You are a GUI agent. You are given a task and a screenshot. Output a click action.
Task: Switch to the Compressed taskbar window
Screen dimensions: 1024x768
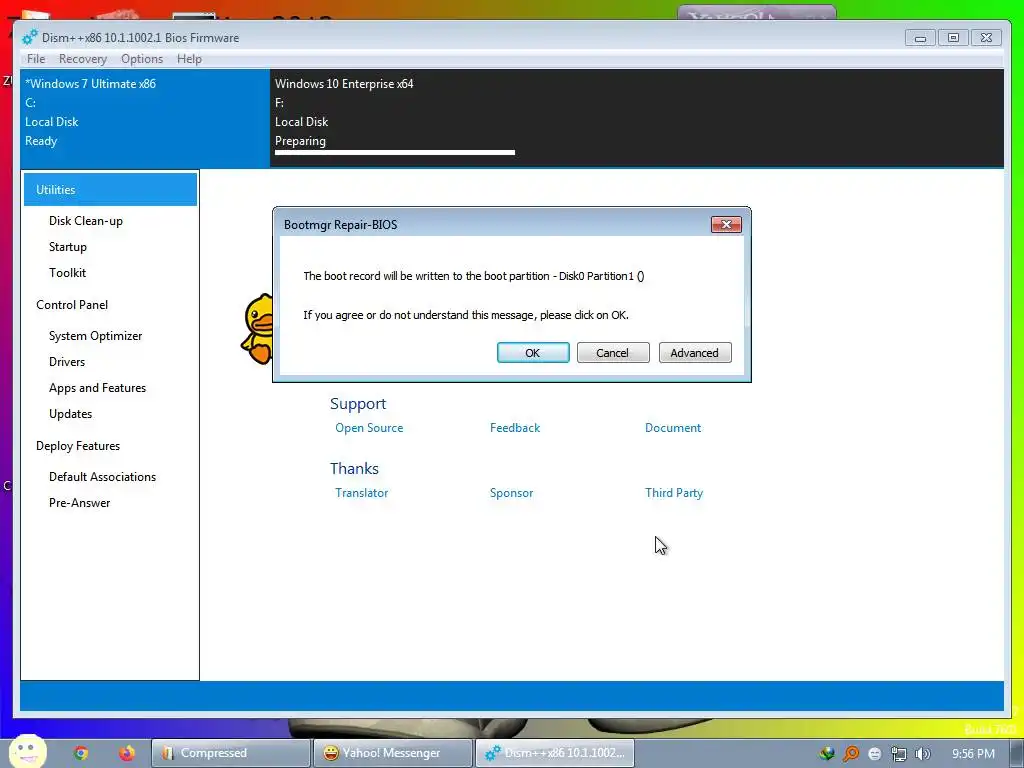pyautogui.click(x=231, y=753)
